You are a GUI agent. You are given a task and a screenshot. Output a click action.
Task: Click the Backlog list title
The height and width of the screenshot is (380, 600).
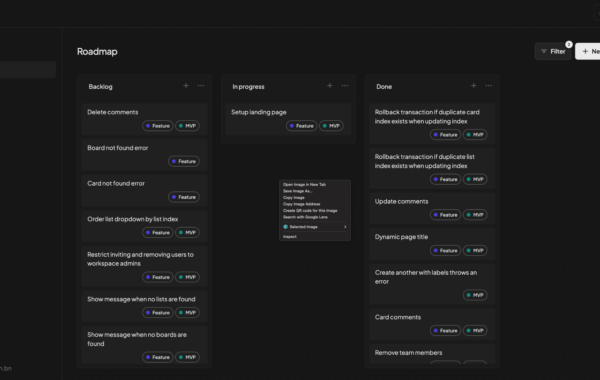101,86
